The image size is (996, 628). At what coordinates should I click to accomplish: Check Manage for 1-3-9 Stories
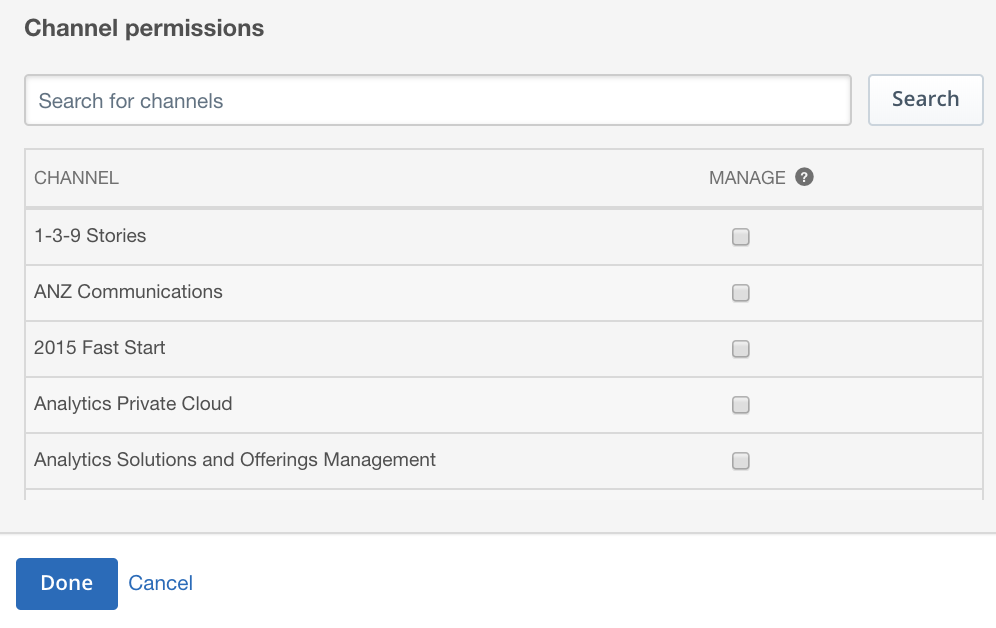pos(741,237)
